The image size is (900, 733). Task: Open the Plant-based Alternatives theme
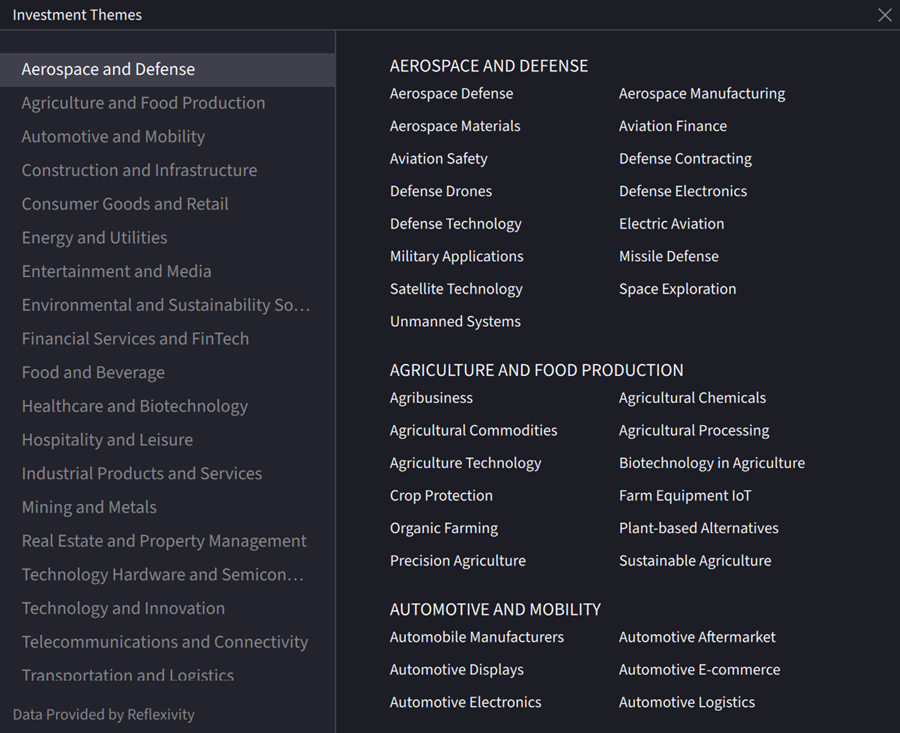point(698,528)
